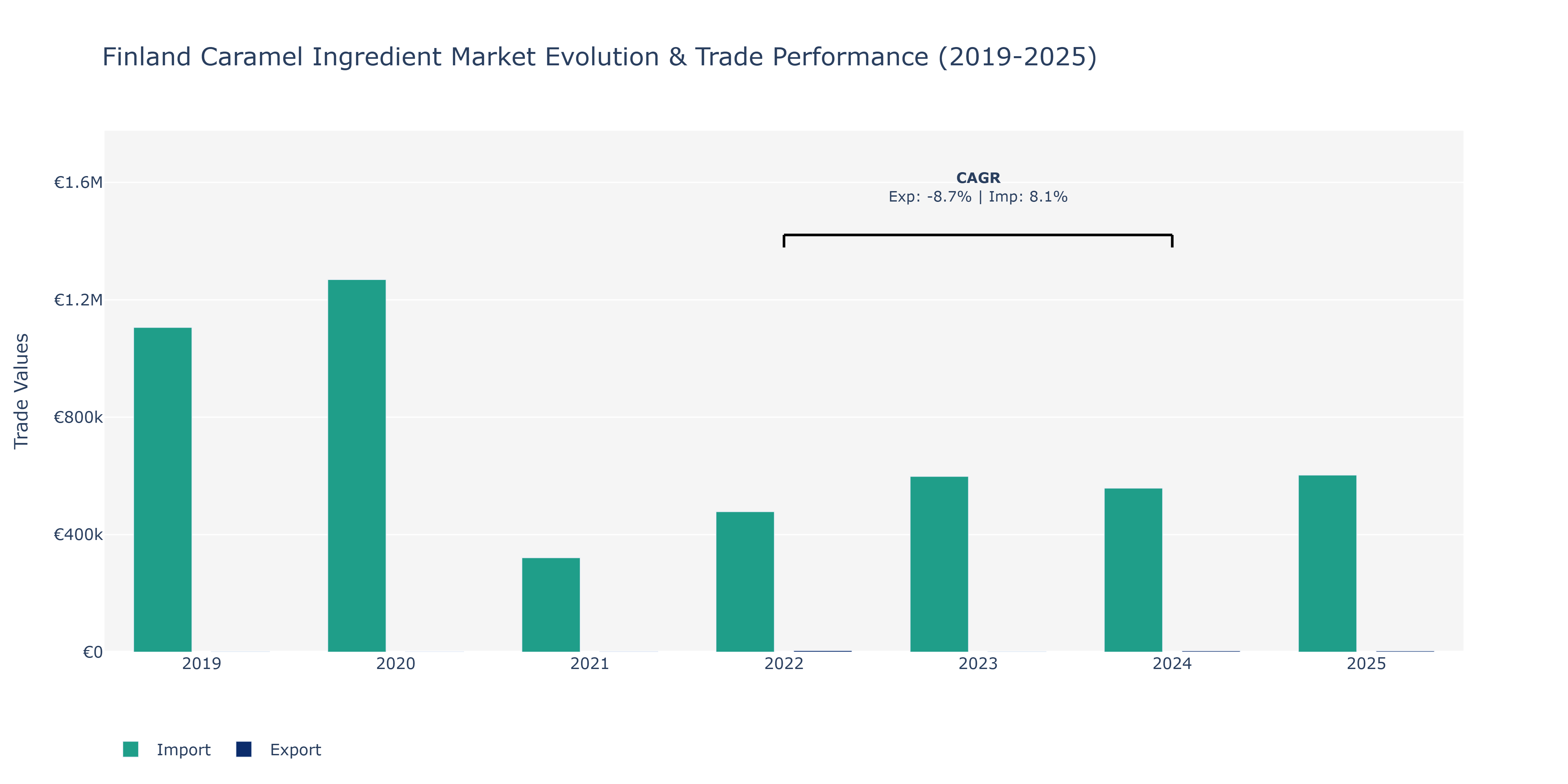Click the €0 y-axis tick label
Screen dimensions: 1568x784
point(92,653)
